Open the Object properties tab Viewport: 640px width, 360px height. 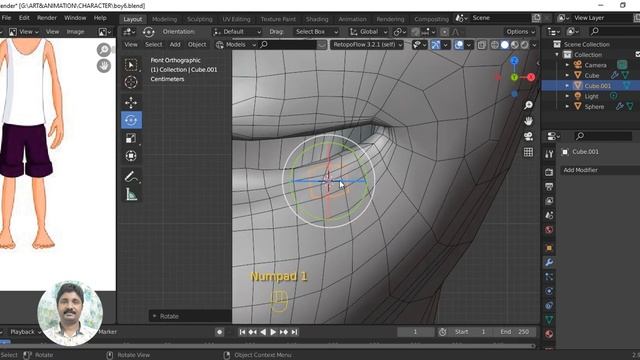(x=549, y=248)
